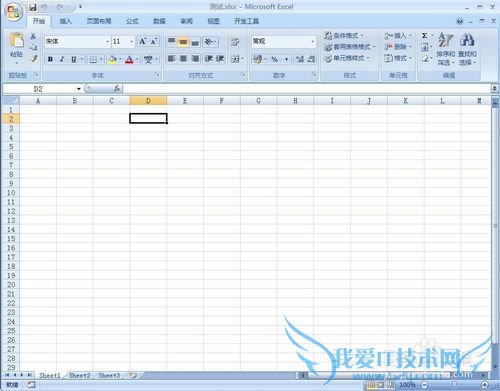Align cell text to the left
Screen dimensions: 500x391
pyautogui.click(x=171, y=59)
